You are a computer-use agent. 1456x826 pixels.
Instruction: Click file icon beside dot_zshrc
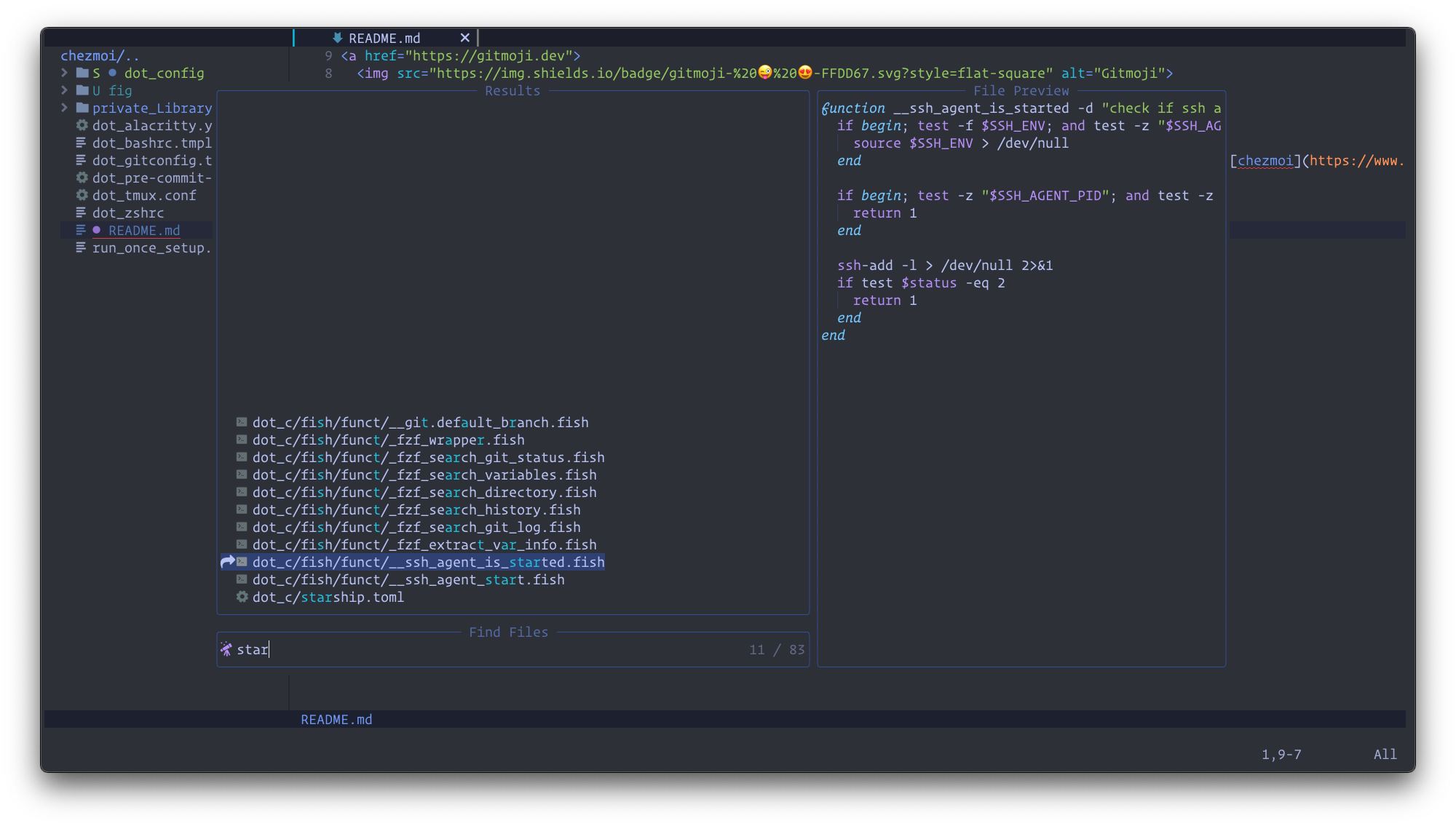pos(82,213)
